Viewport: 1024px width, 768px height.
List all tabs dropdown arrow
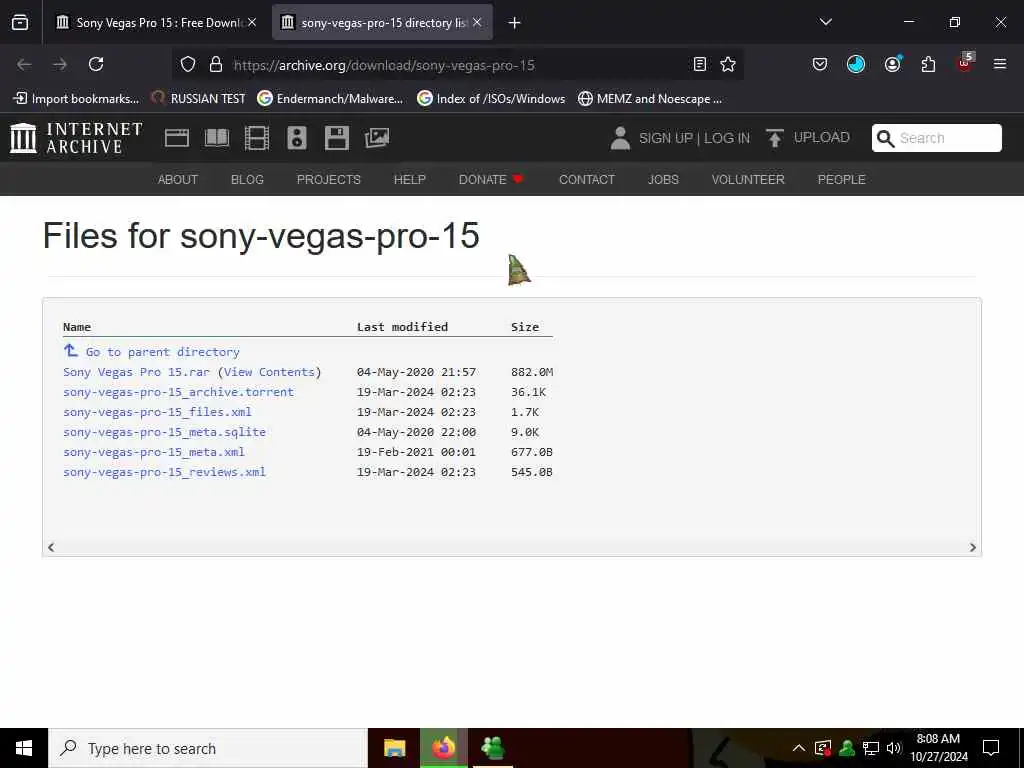(825, 22)
